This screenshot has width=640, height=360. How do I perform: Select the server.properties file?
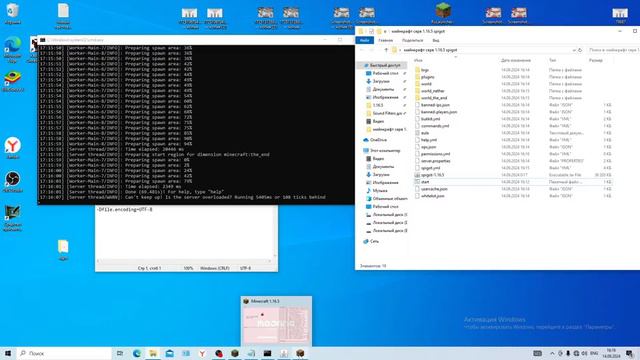436,161
